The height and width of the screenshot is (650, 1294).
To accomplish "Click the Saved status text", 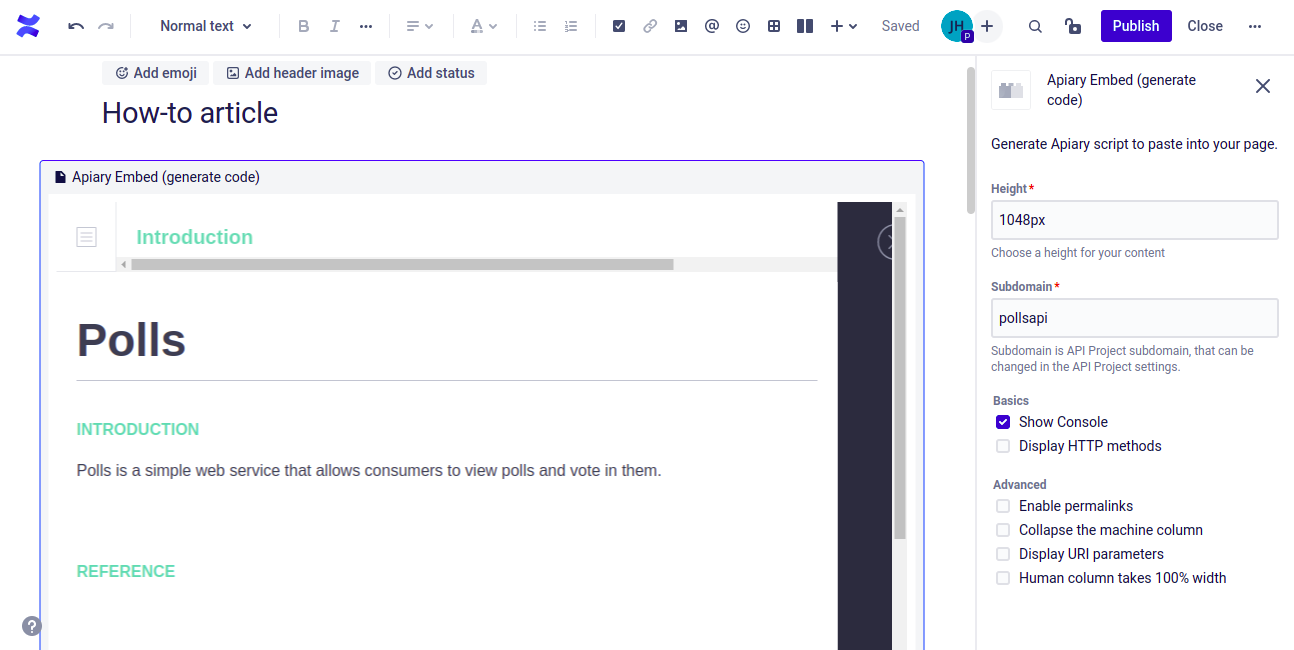I will pos(900,27).
